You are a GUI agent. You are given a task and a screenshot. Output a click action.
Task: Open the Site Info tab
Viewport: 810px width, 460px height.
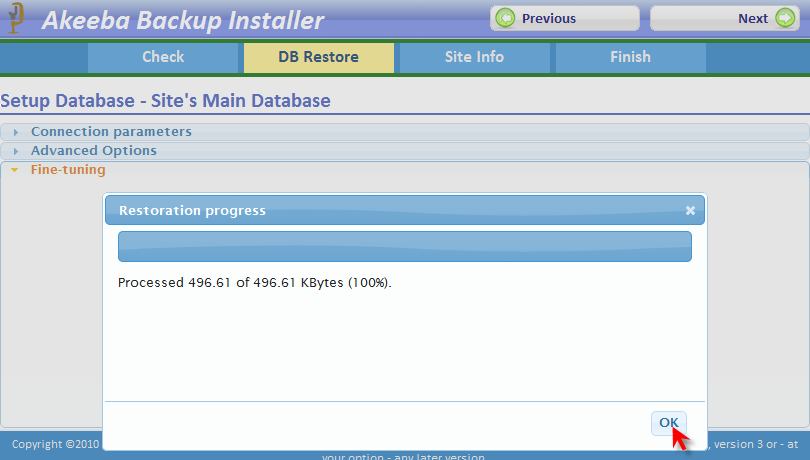pos(474,57)
